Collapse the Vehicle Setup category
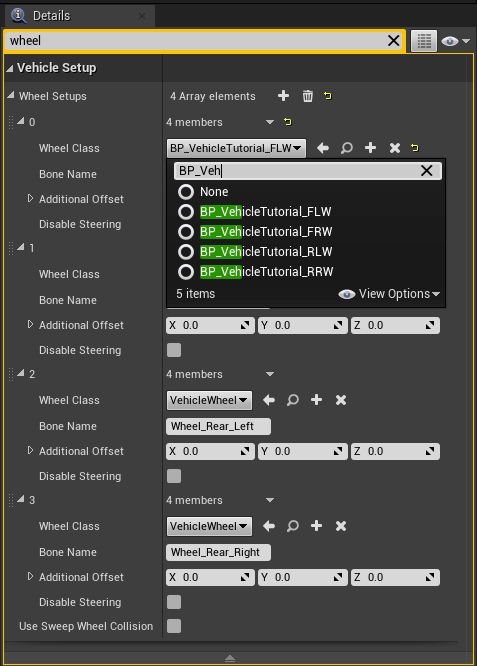The image size is (477, 666). (x=10, y=68)
